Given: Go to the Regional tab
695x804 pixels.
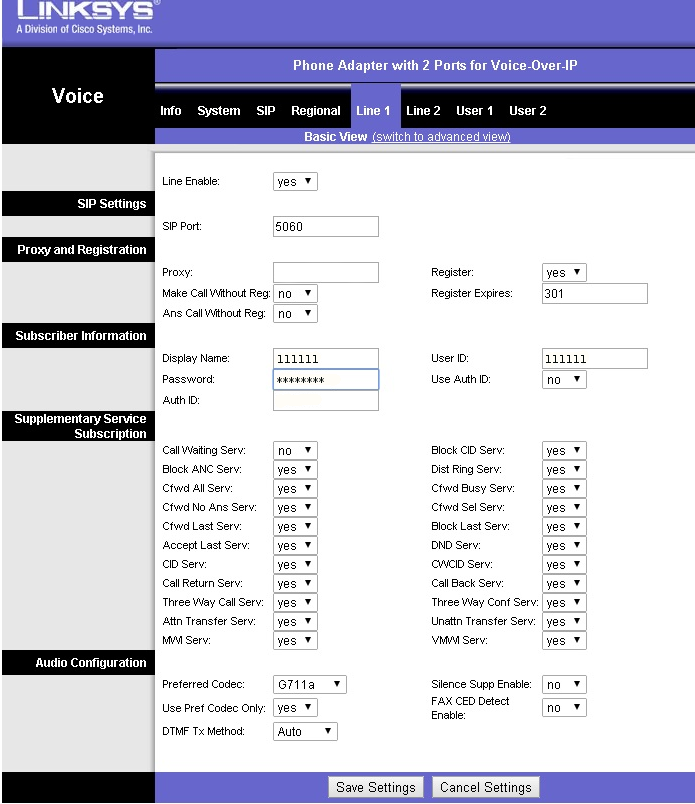Looking at the screenshot, I should [x=316, y=111].
